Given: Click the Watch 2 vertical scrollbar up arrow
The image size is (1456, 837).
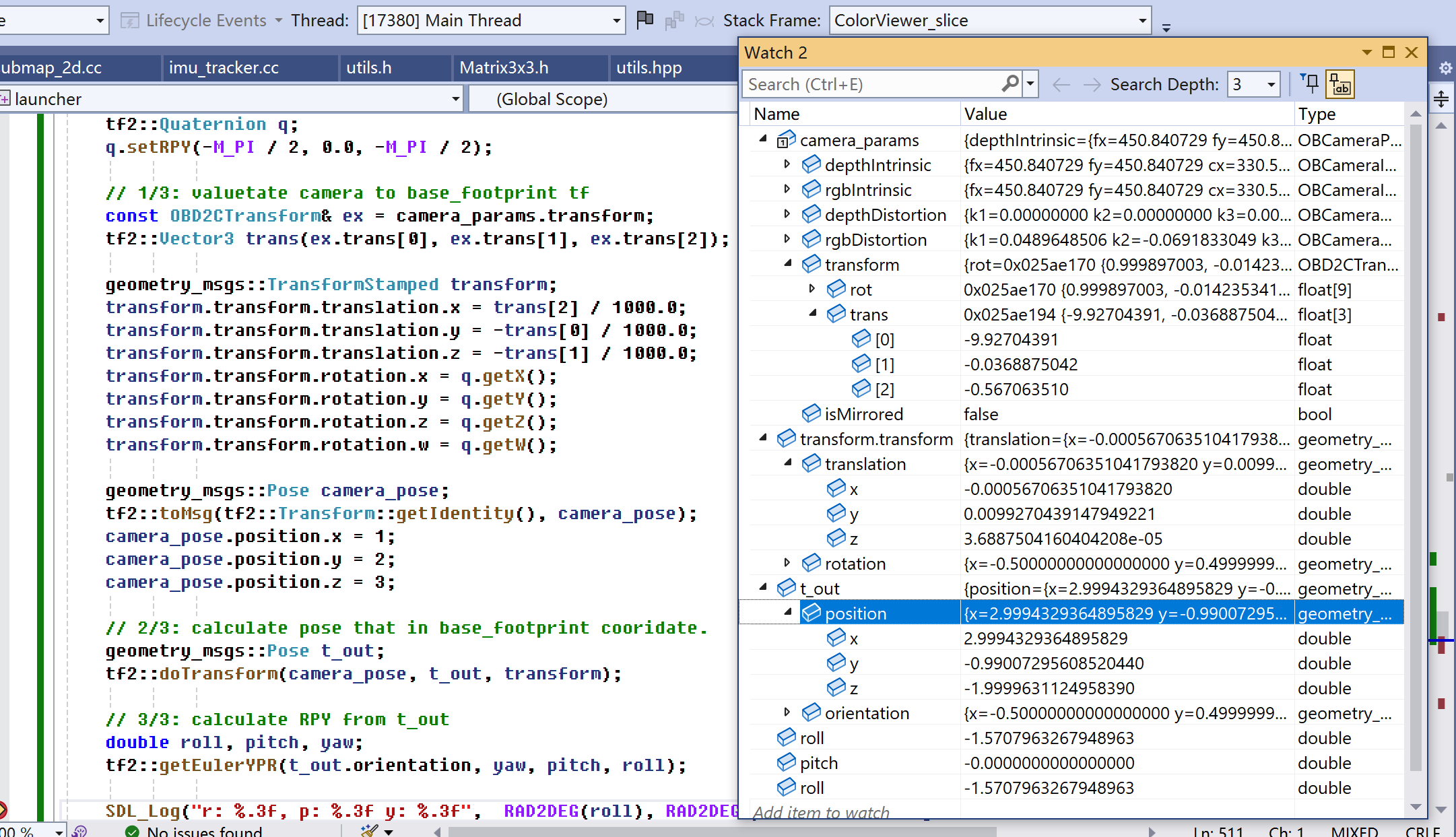Looking at the screenshot, I should point(1415,114).
